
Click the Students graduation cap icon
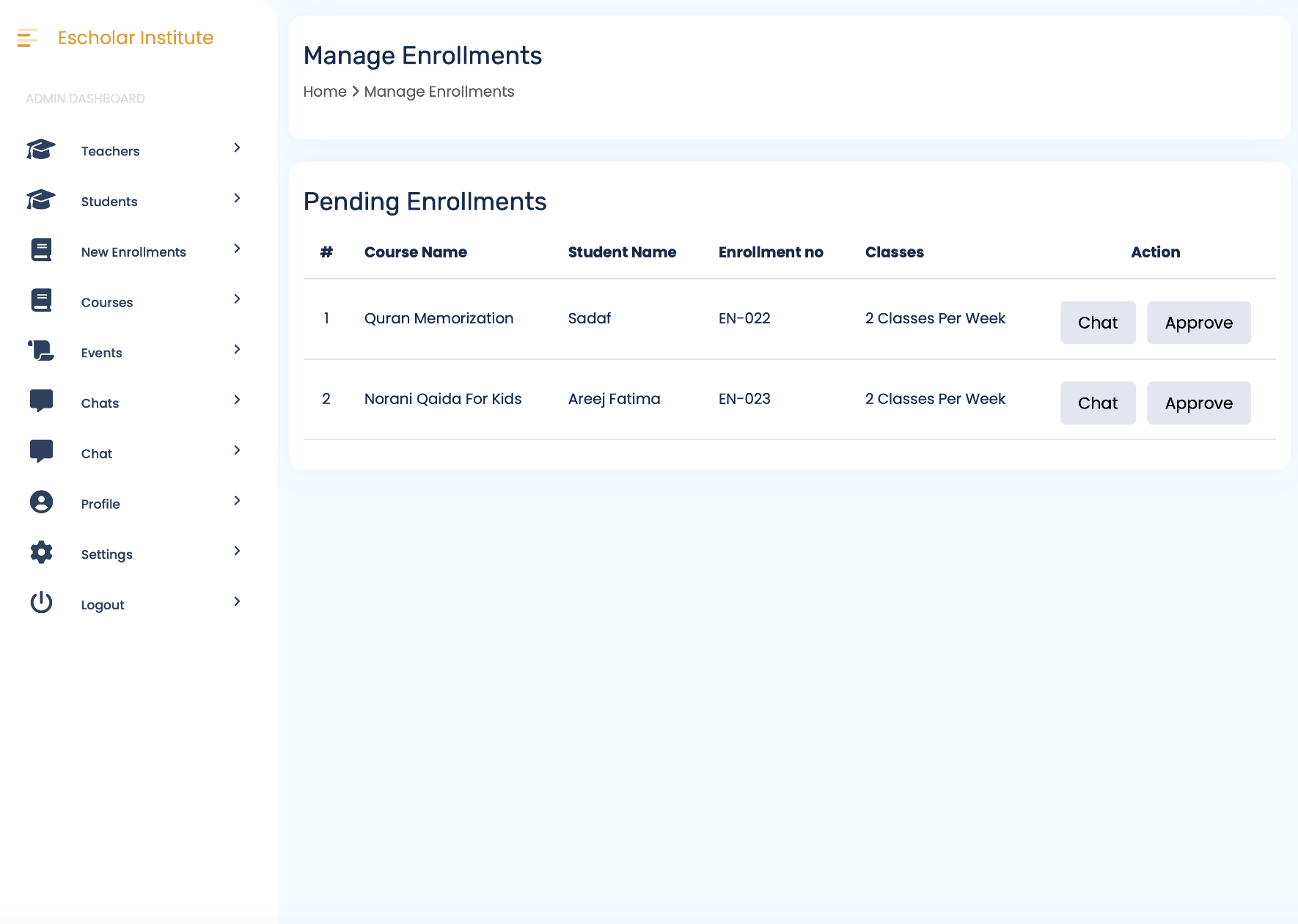click(x=40, y=199)
